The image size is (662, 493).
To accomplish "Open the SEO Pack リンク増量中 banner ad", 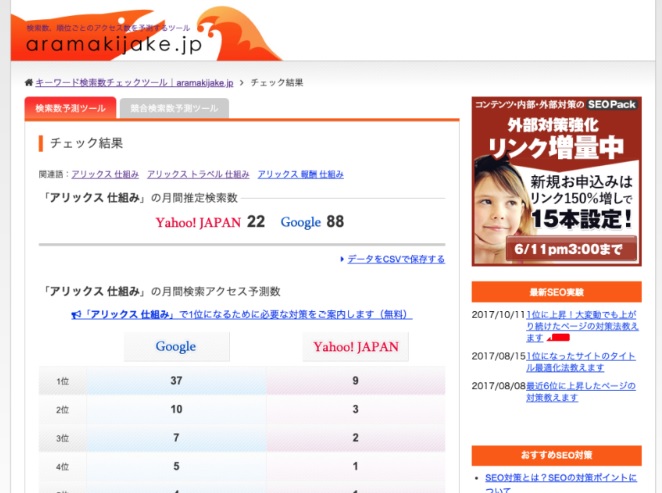I will coord(556,181).
